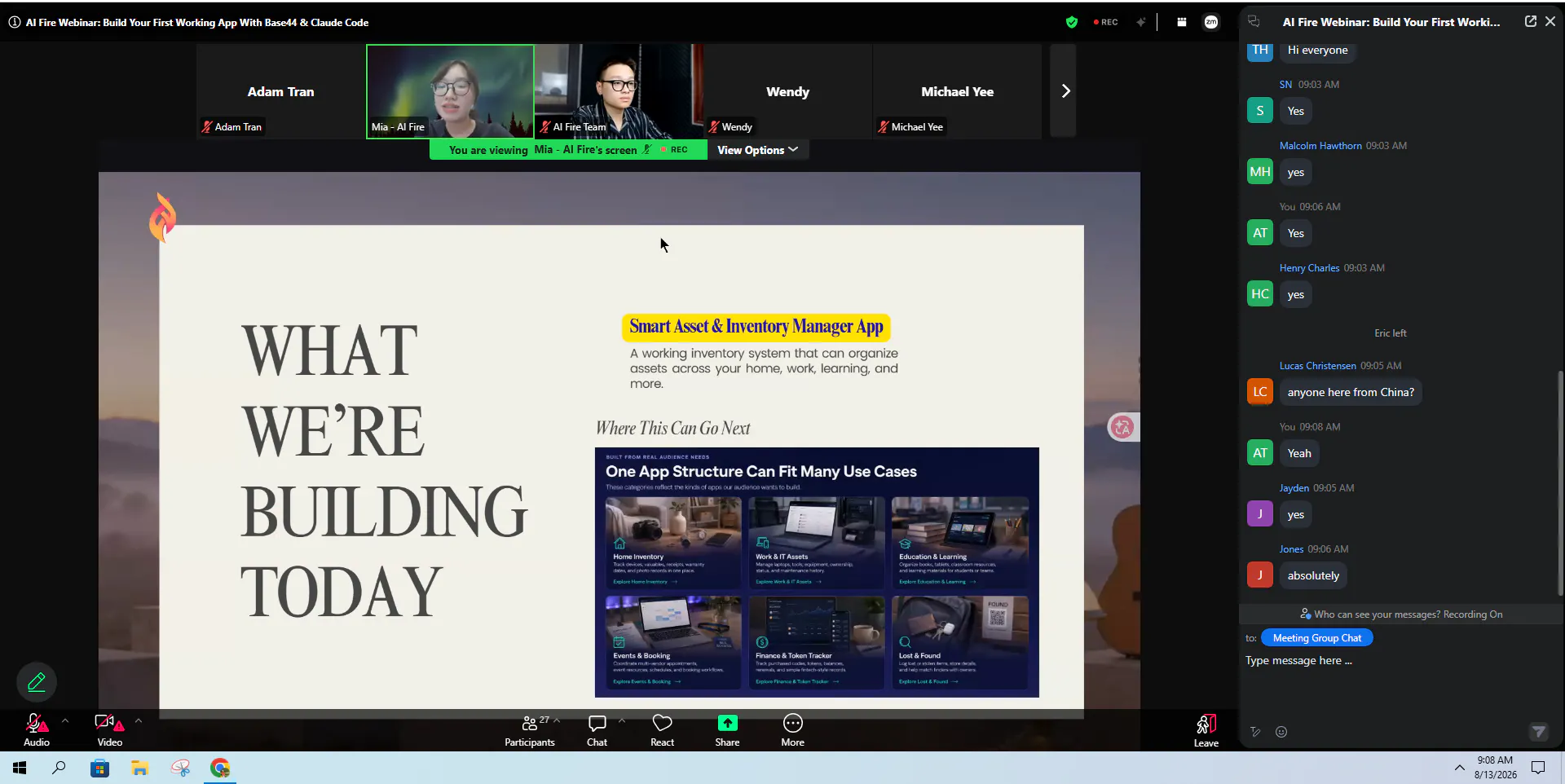Open the annotation pencil tool

pyautogui.click(x=37, y=682)
